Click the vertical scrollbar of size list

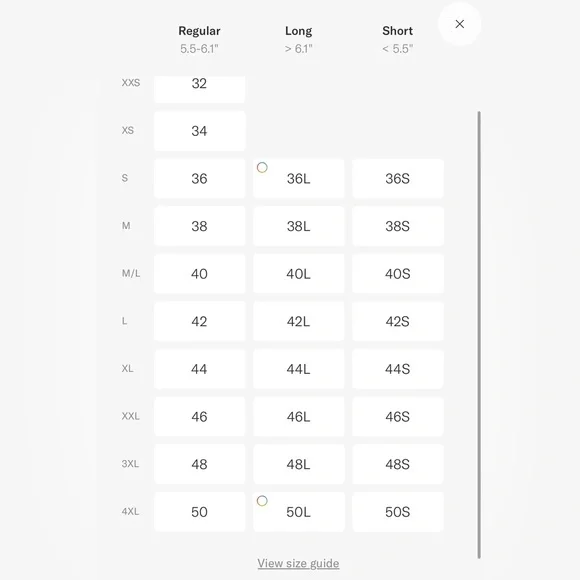pos(479,335)
